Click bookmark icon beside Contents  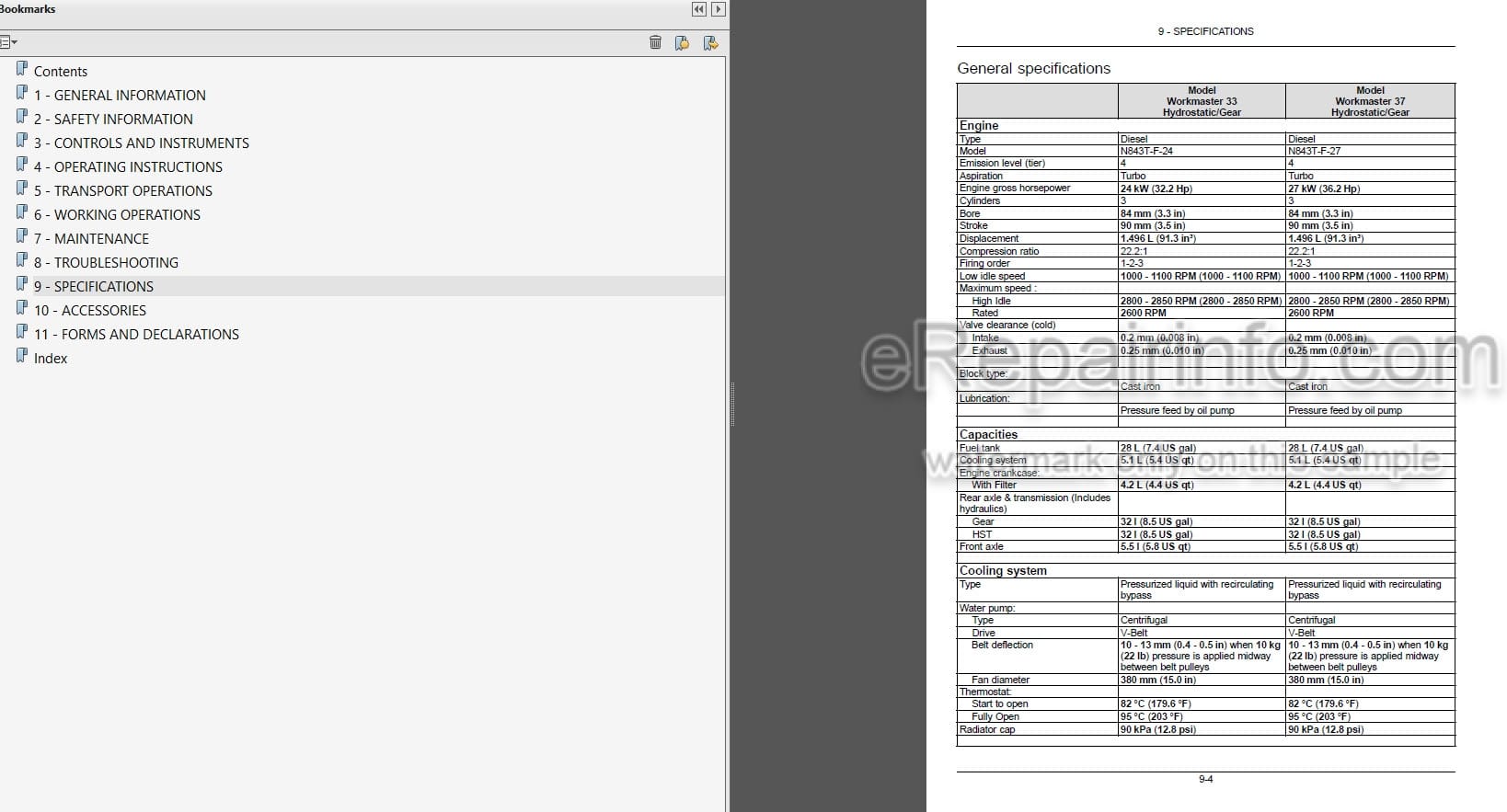coord(22,69)
